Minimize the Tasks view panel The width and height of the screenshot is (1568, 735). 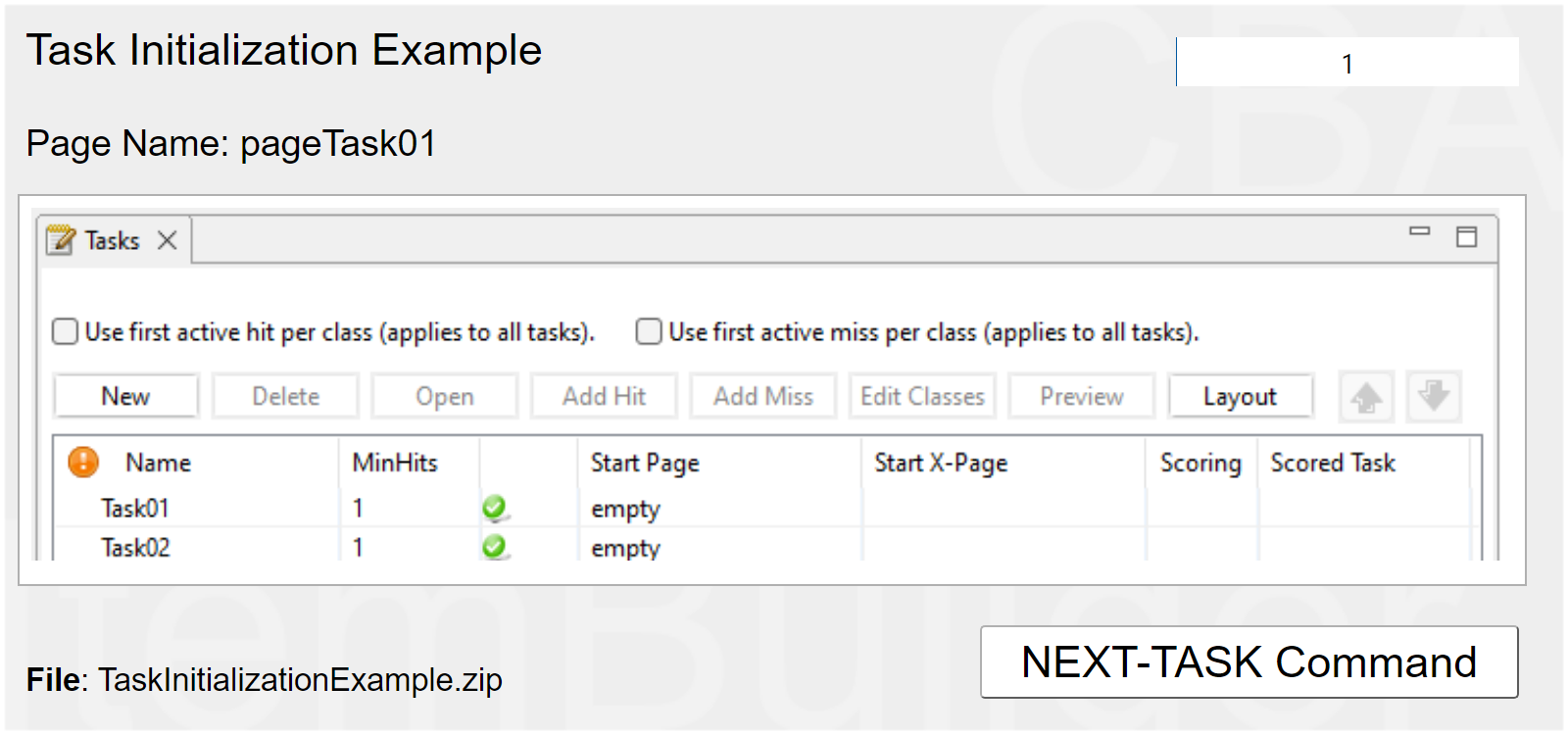coord(1419,232)
